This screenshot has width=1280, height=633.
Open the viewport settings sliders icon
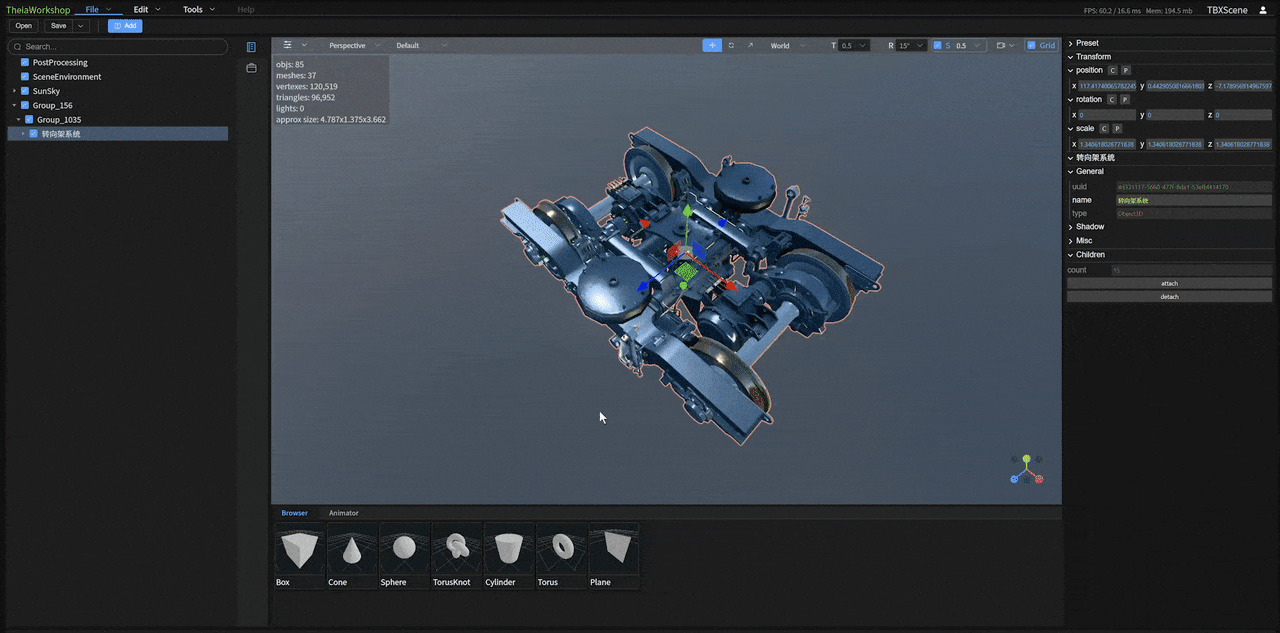click(x=288, y=45)
